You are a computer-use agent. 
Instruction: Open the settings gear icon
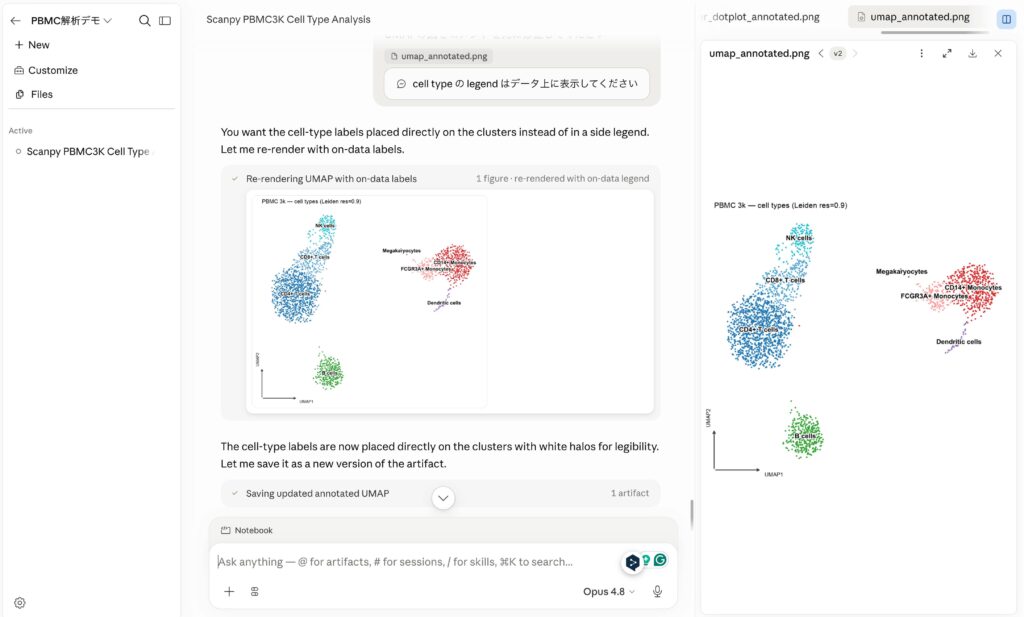20,603
